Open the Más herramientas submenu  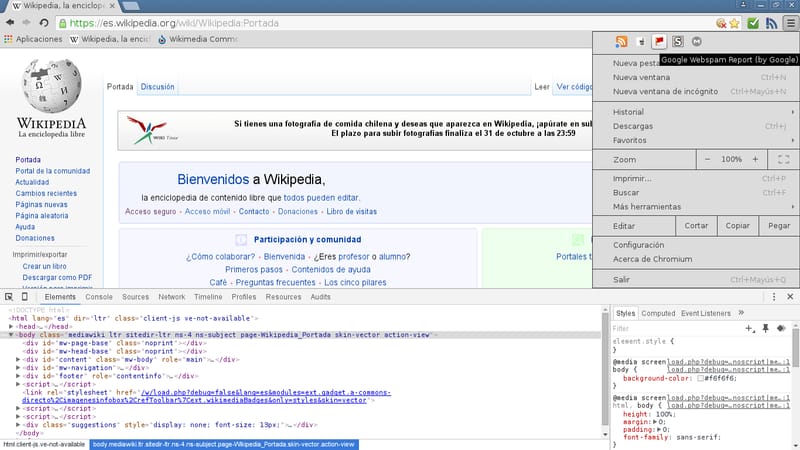click(x=696, y=207)
